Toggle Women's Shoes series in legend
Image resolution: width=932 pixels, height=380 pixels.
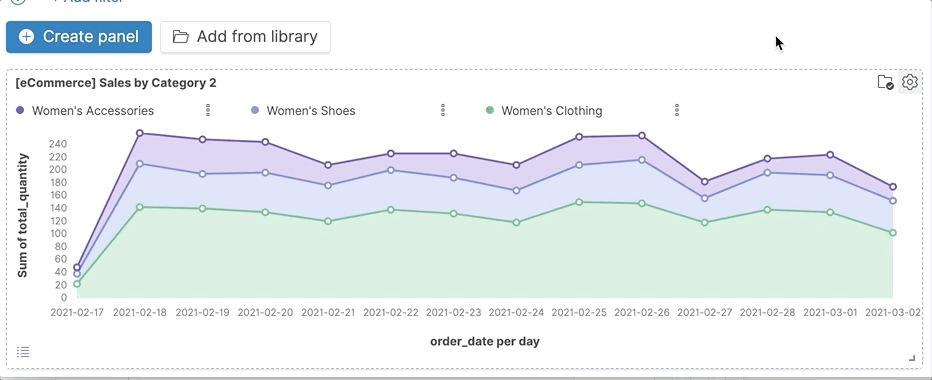(x=311, y=111)
